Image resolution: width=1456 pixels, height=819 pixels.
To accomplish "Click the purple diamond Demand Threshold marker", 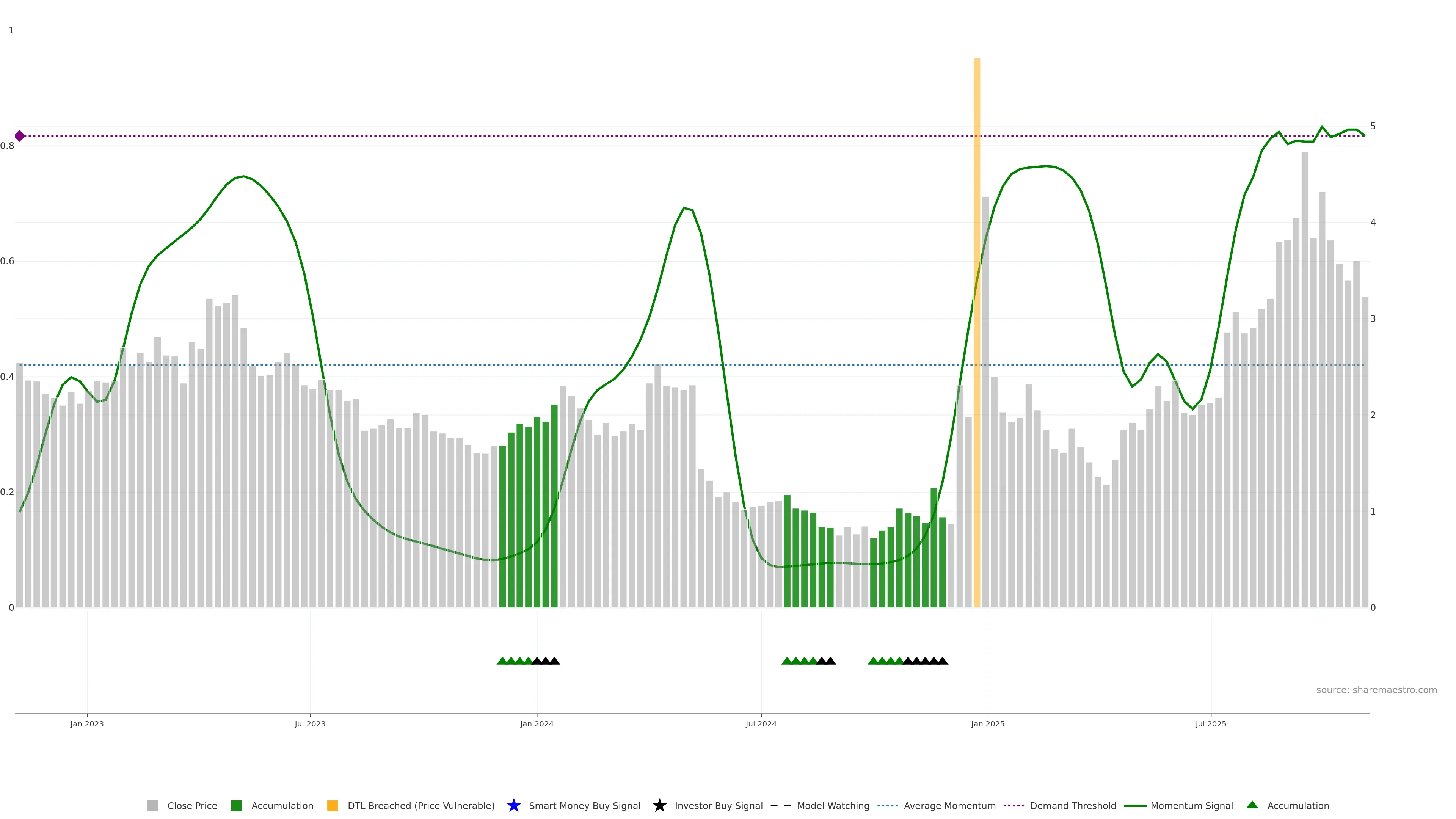I will pos(20,136).
